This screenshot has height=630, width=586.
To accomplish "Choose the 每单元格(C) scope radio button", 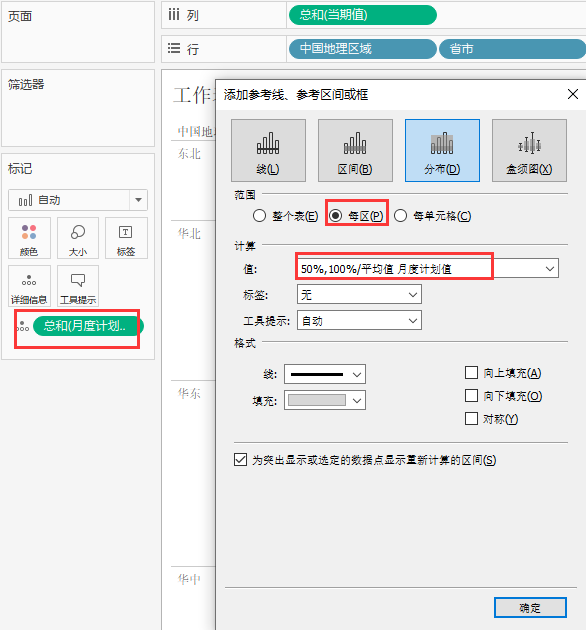I will coord(400,216).
